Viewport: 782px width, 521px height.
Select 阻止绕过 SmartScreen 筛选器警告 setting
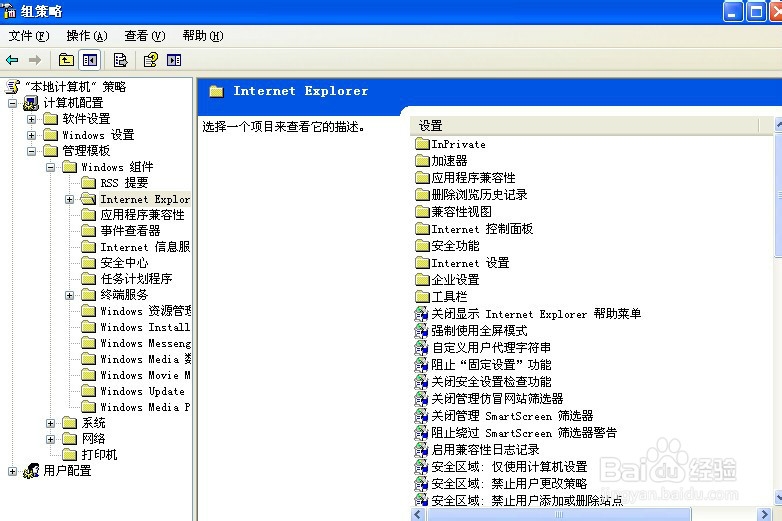524,432
